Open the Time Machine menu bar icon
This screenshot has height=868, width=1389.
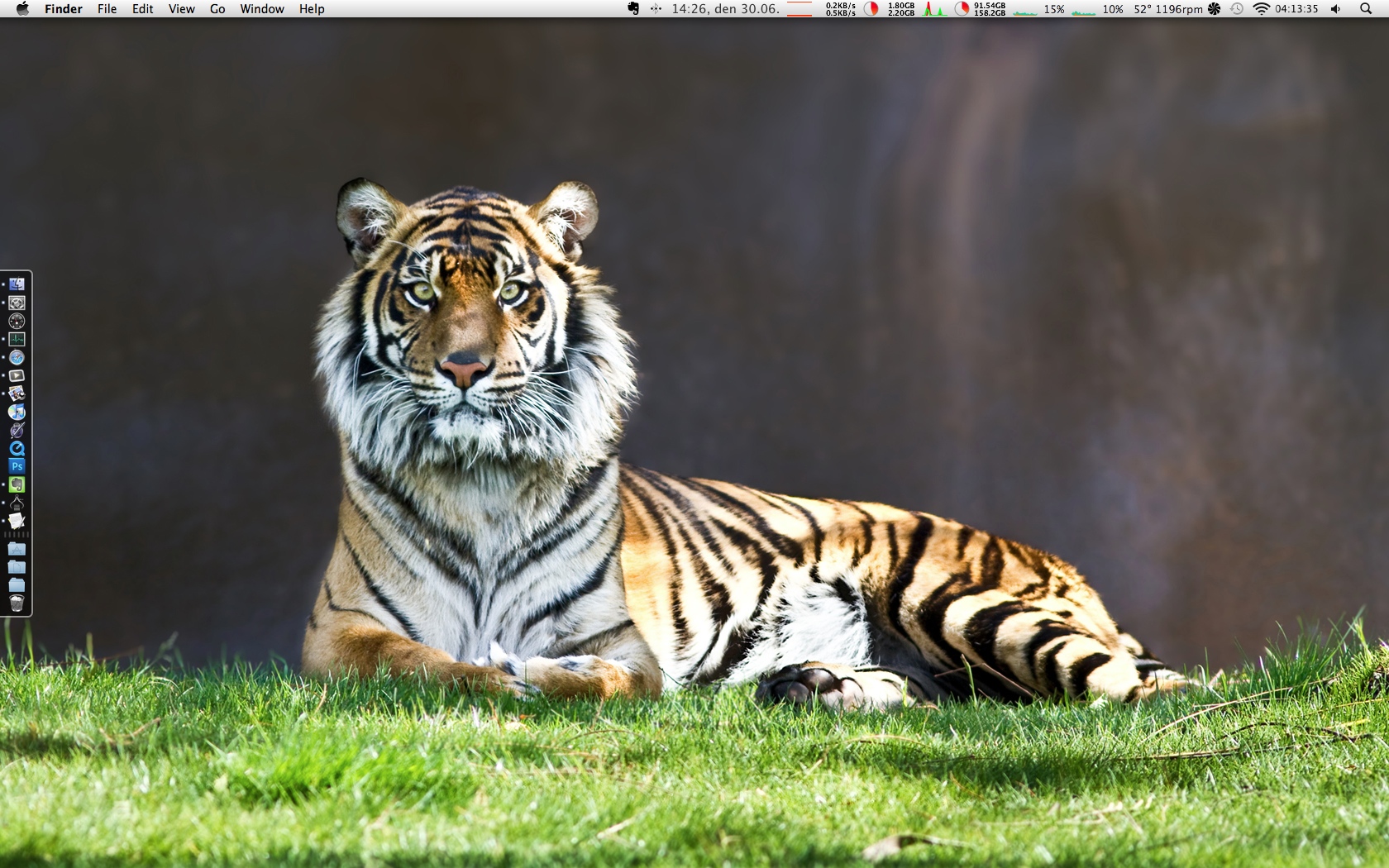[1237, 9]
